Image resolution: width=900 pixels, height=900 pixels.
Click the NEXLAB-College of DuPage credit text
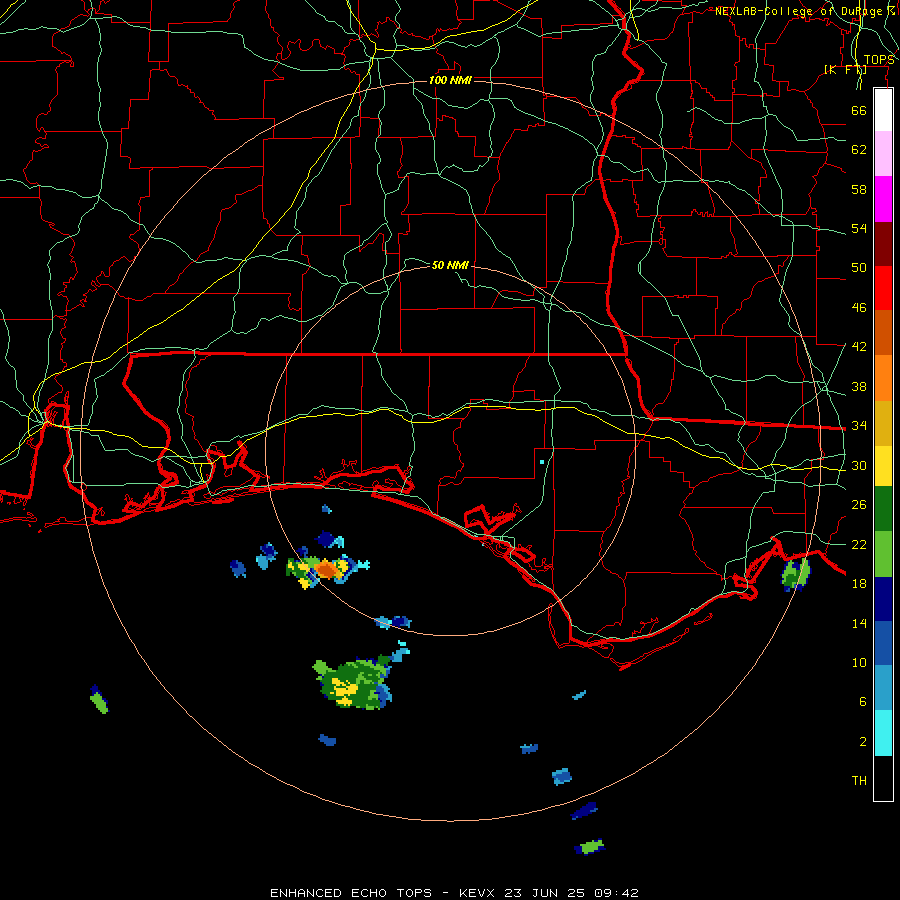(804, 11)
